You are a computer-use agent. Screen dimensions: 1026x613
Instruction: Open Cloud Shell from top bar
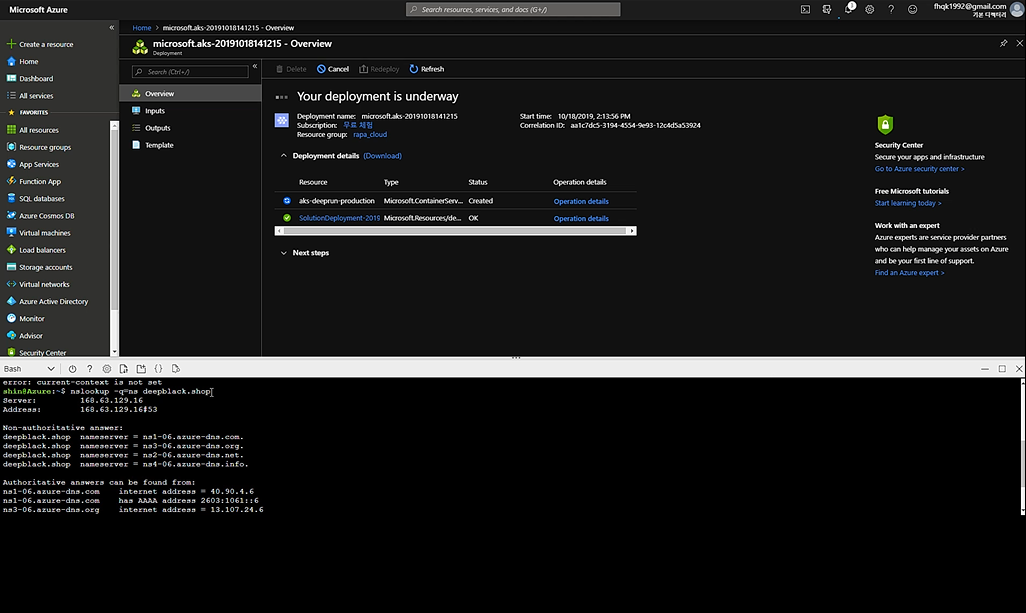(x=805, y=9)
